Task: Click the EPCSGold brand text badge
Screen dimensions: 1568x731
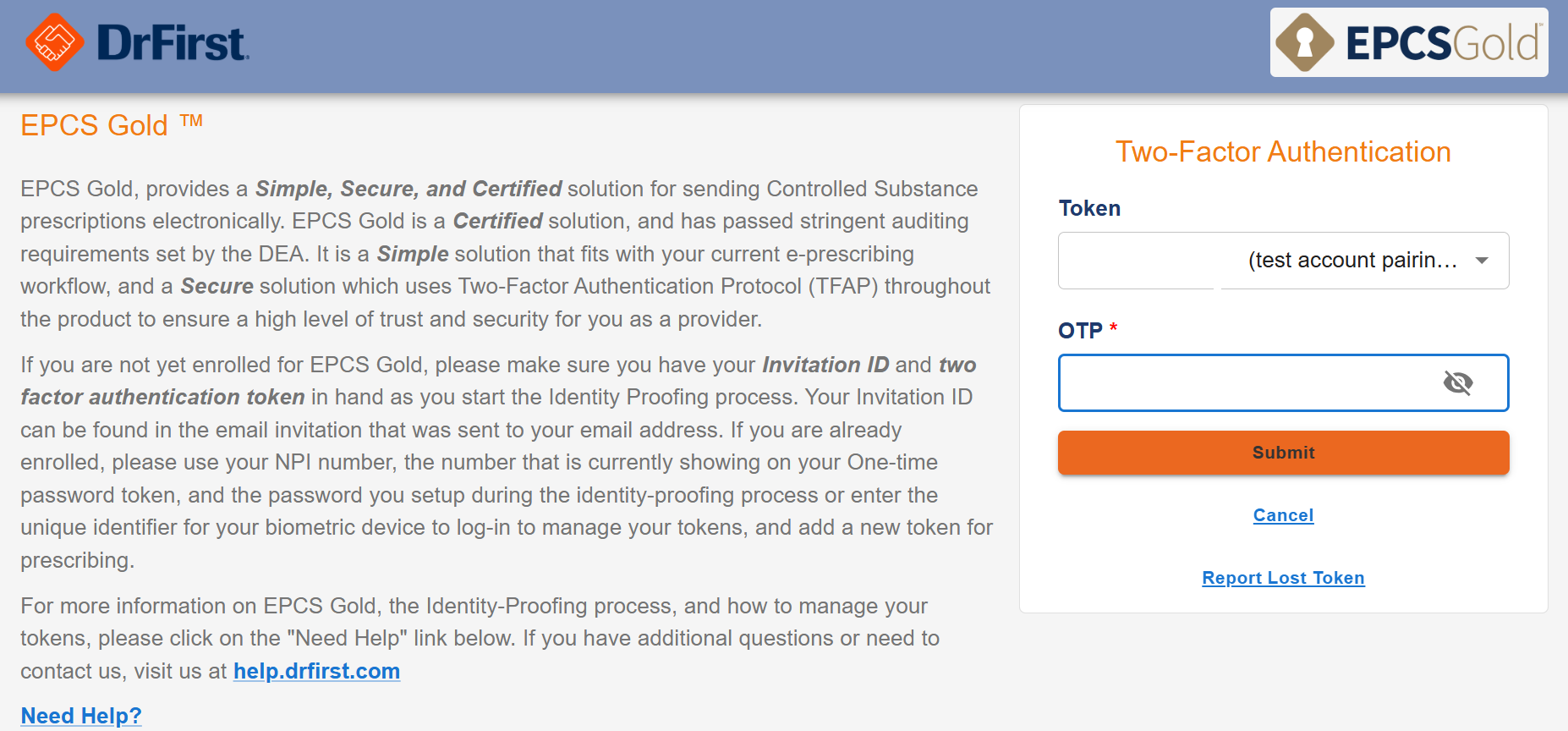Action: click(1443, 43)
